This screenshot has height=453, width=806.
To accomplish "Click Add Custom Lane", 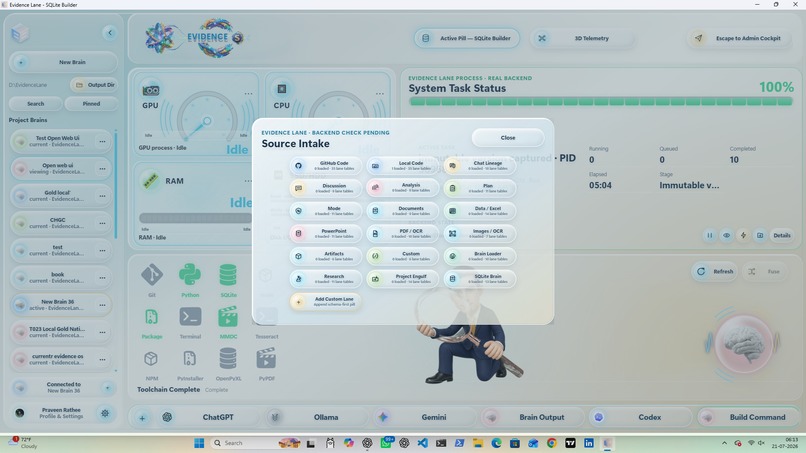I will tap(325, 301).
